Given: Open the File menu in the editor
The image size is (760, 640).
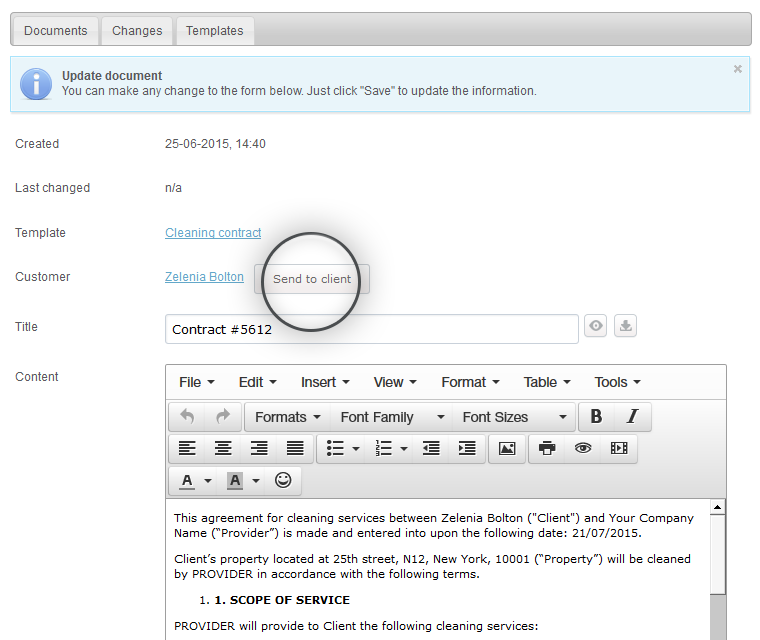Looking at the screenshot, I should 197,383.
